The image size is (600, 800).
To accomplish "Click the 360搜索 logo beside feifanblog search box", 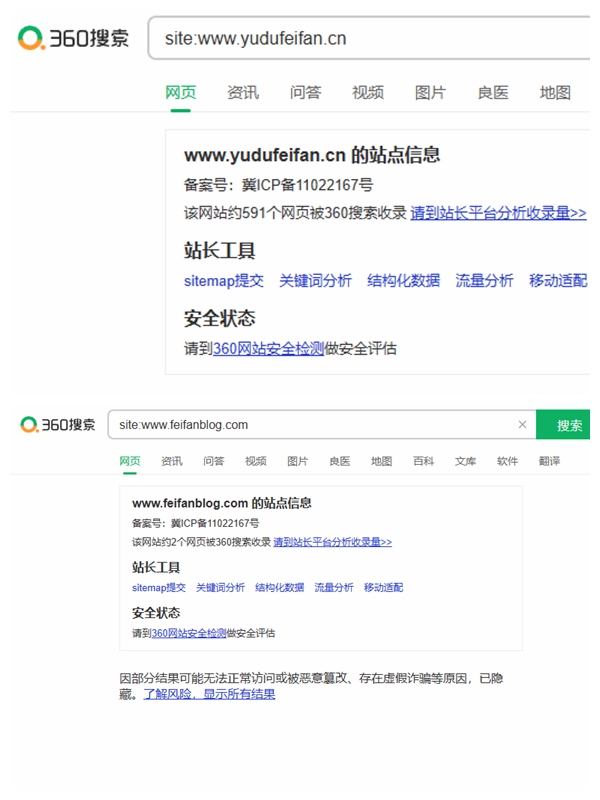I will tap(58, 424).
